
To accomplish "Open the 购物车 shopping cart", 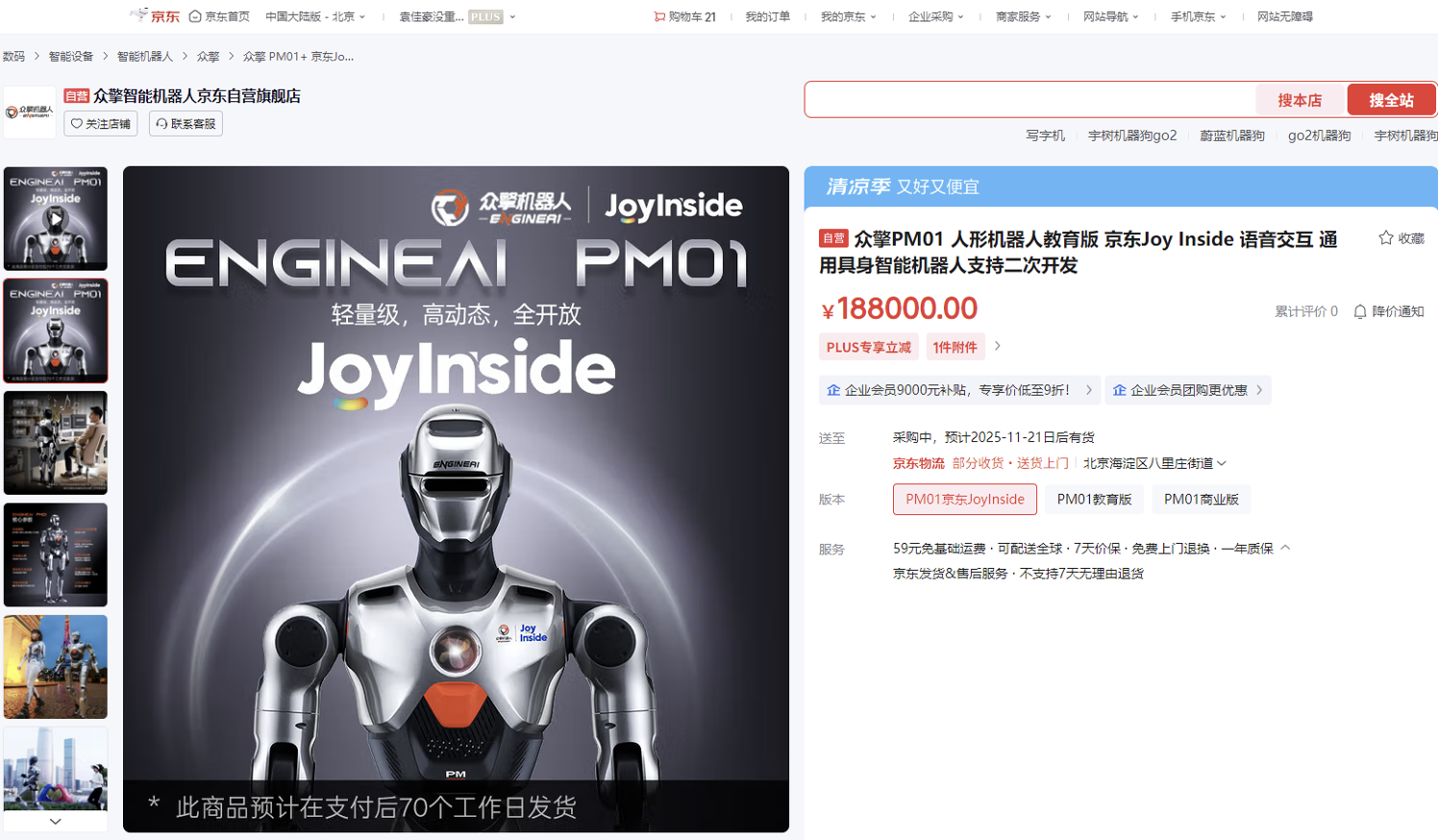I will tap(684, 16).
